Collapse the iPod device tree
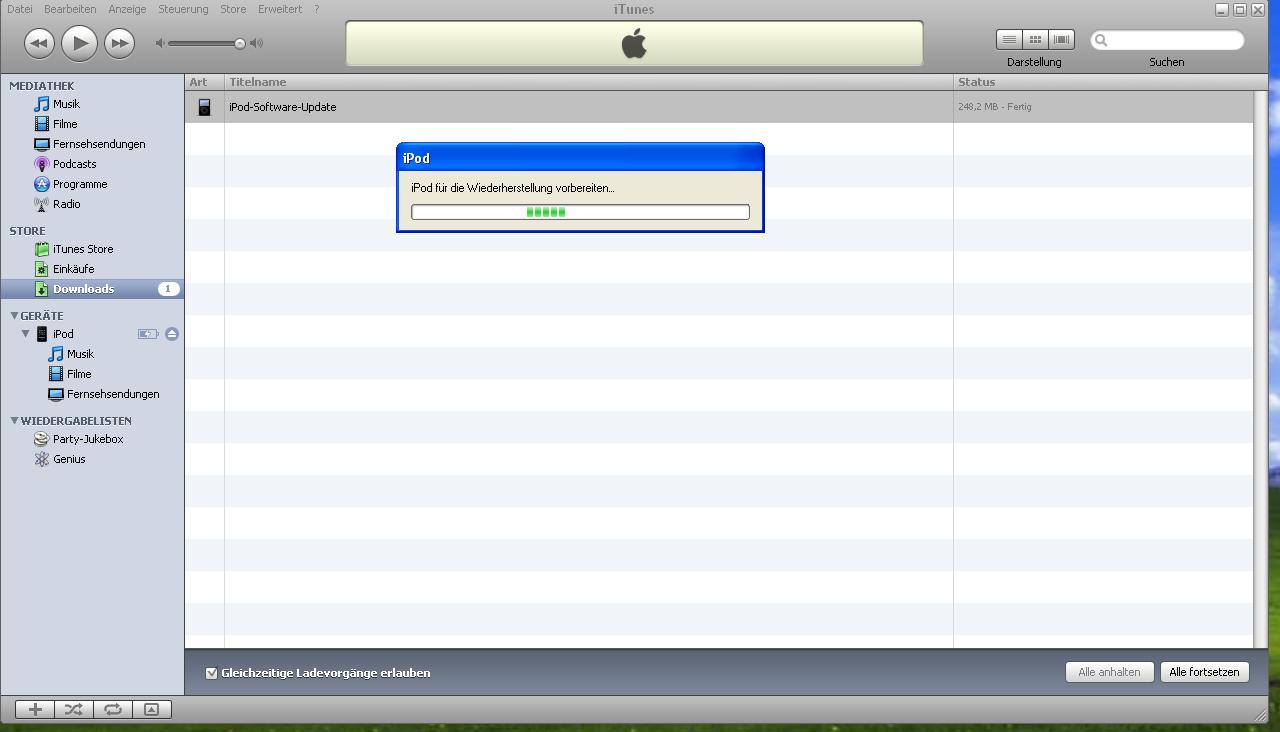The width and height of the screenshot is (1280, 732). pos(26,334)
